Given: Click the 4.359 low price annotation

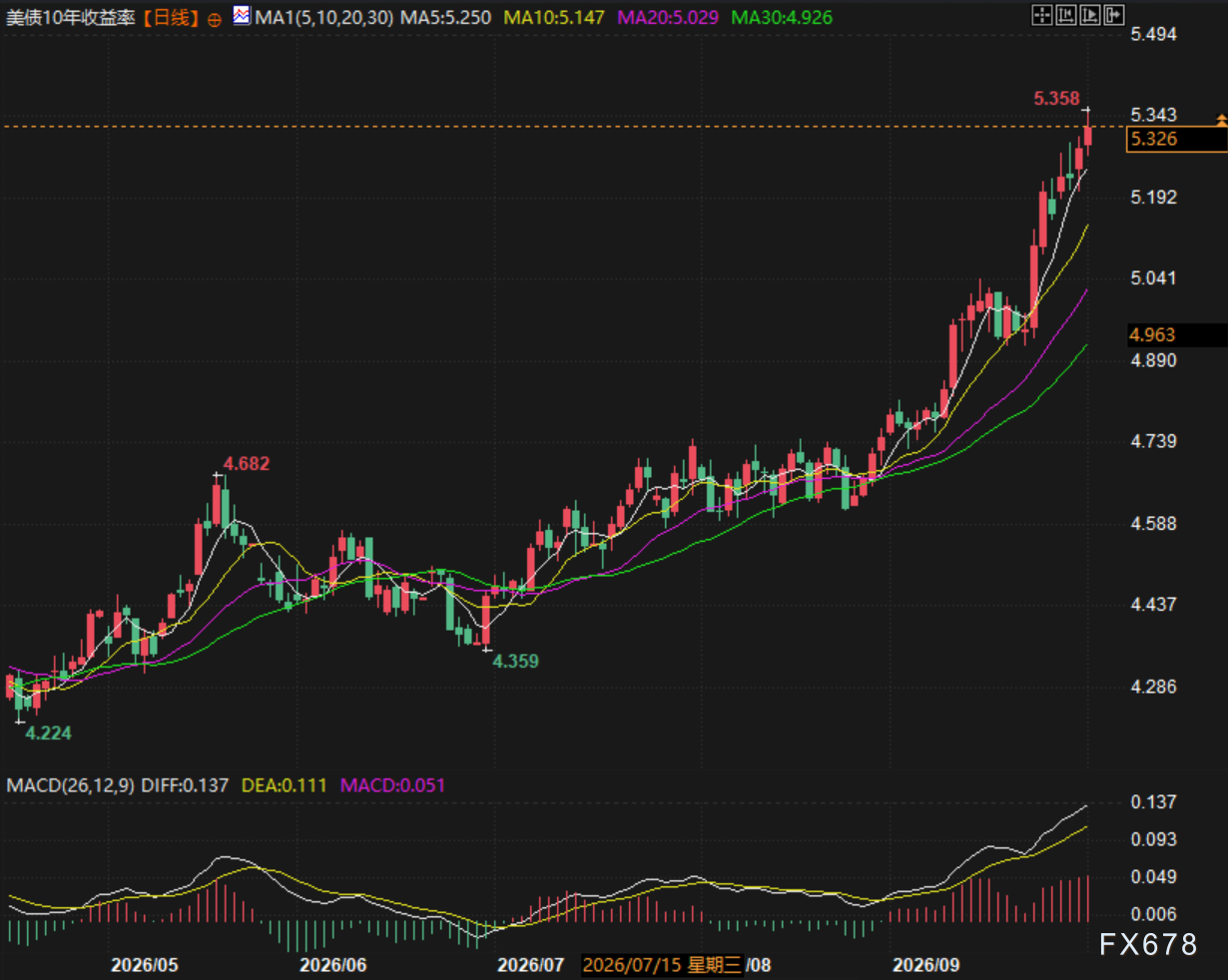Looking at the screenshot, I should point(516,661).
